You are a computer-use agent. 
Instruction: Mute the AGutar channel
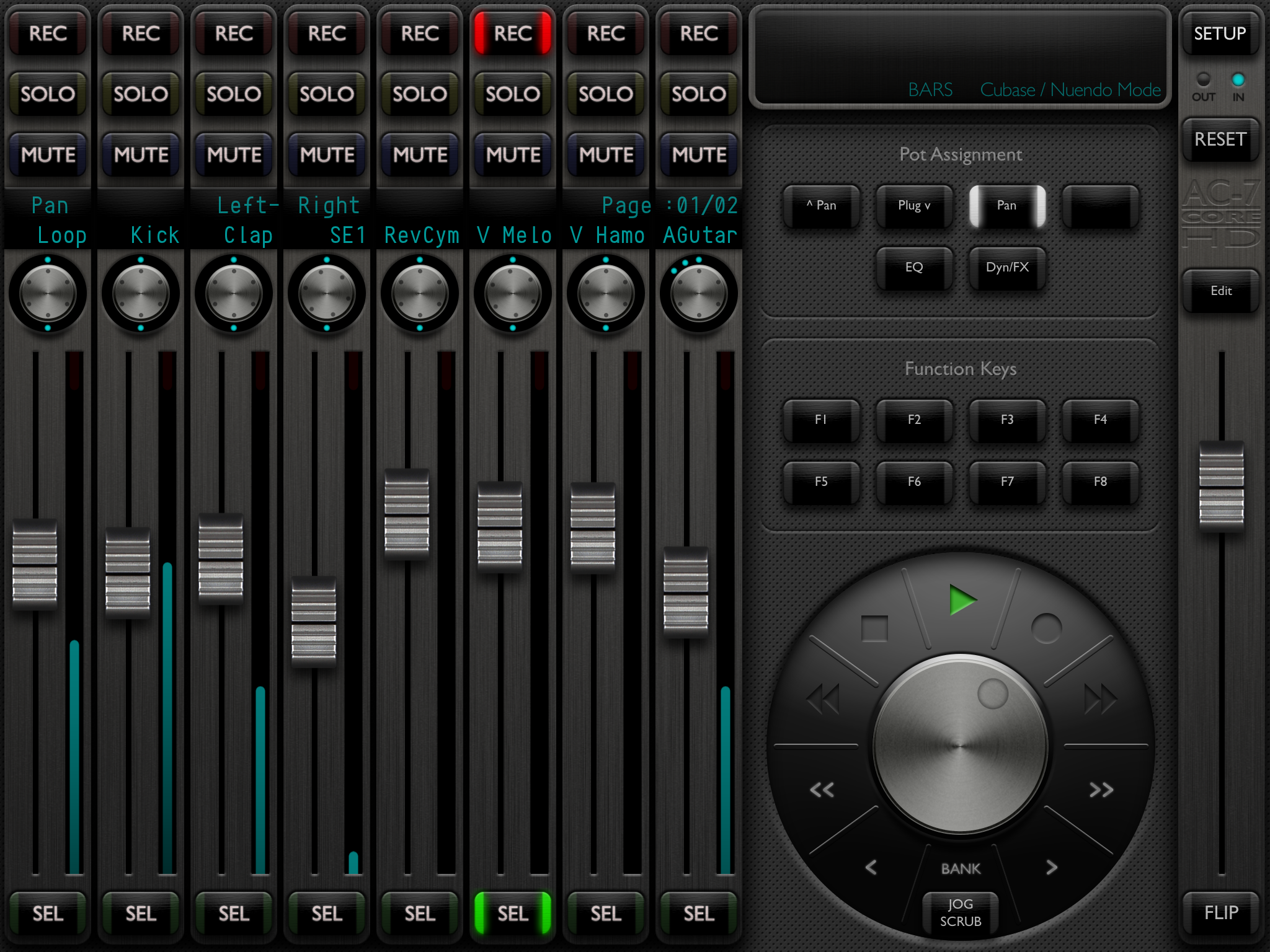coord(699,154)
